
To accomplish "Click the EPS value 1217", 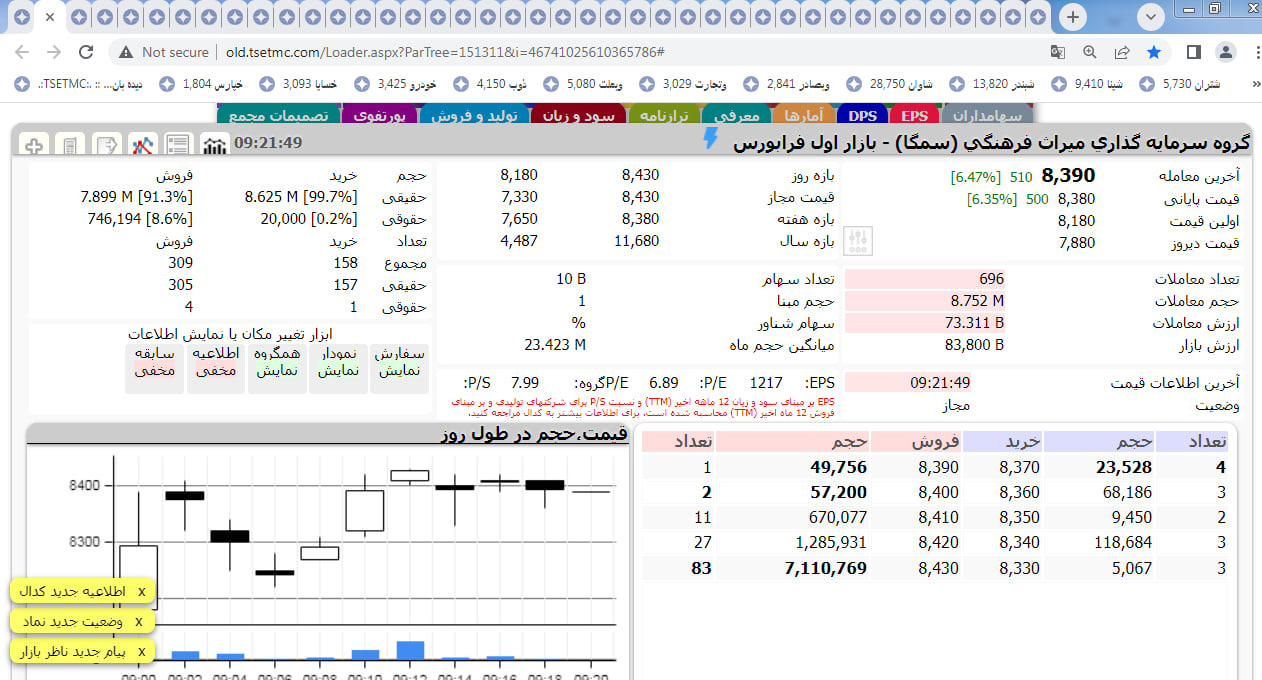I will pos(766,383).
